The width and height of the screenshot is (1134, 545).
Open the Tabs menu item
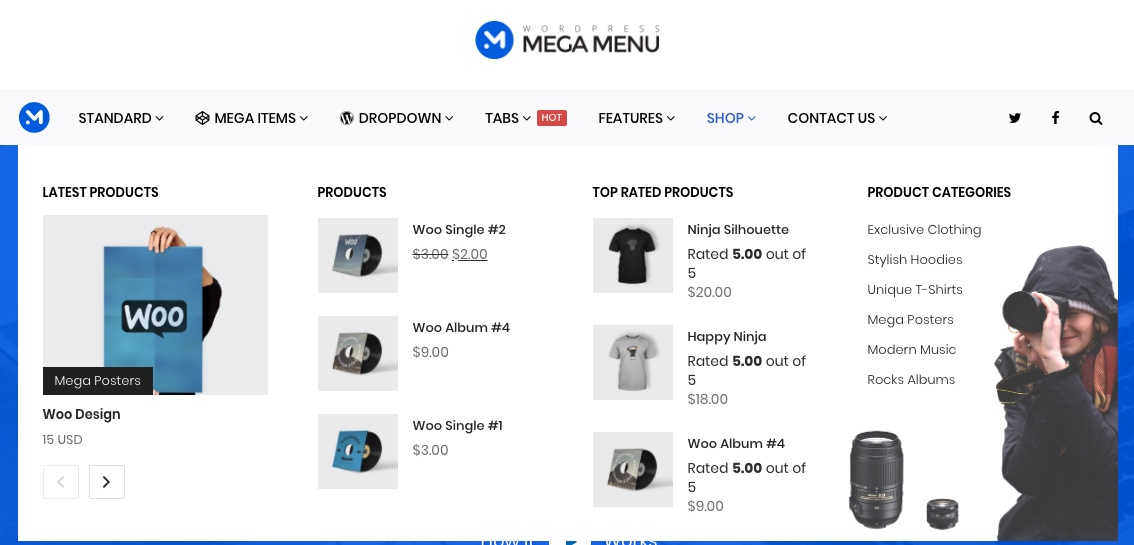(x=508, y=118)
